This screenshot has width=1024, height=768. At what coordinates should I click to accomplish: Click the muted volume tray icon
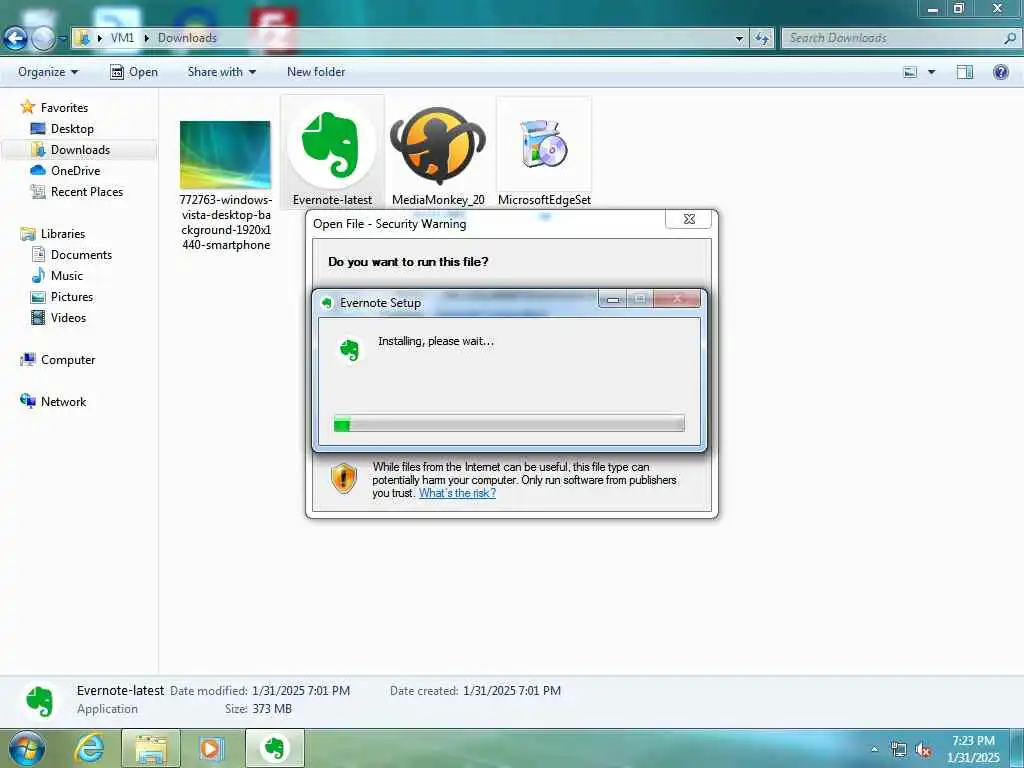tap(923, 750)
